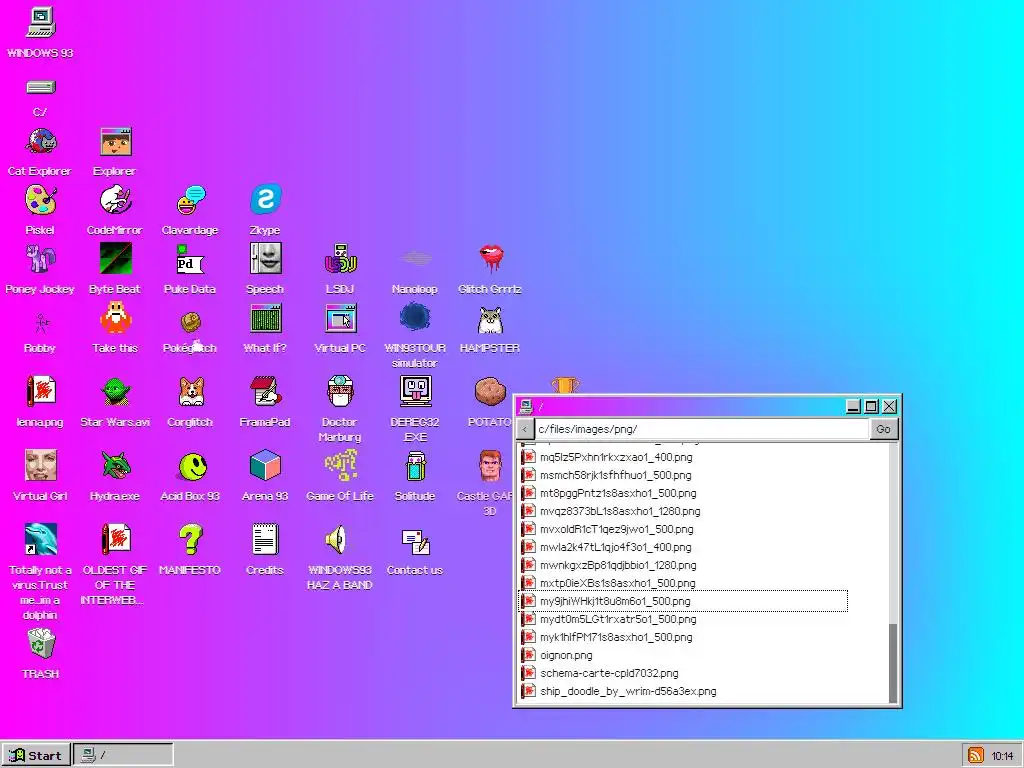
Task: Launch Doctor Marburg
Action: 340,392
